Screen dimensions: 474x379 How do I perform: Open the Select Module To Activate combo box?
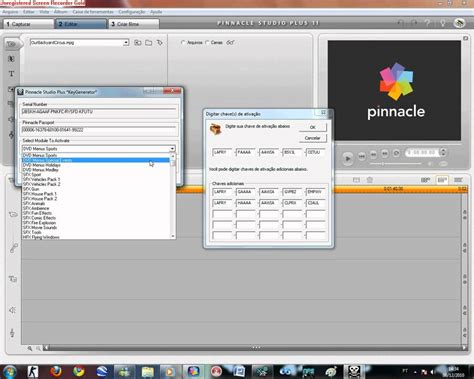(x=99, y=149)
